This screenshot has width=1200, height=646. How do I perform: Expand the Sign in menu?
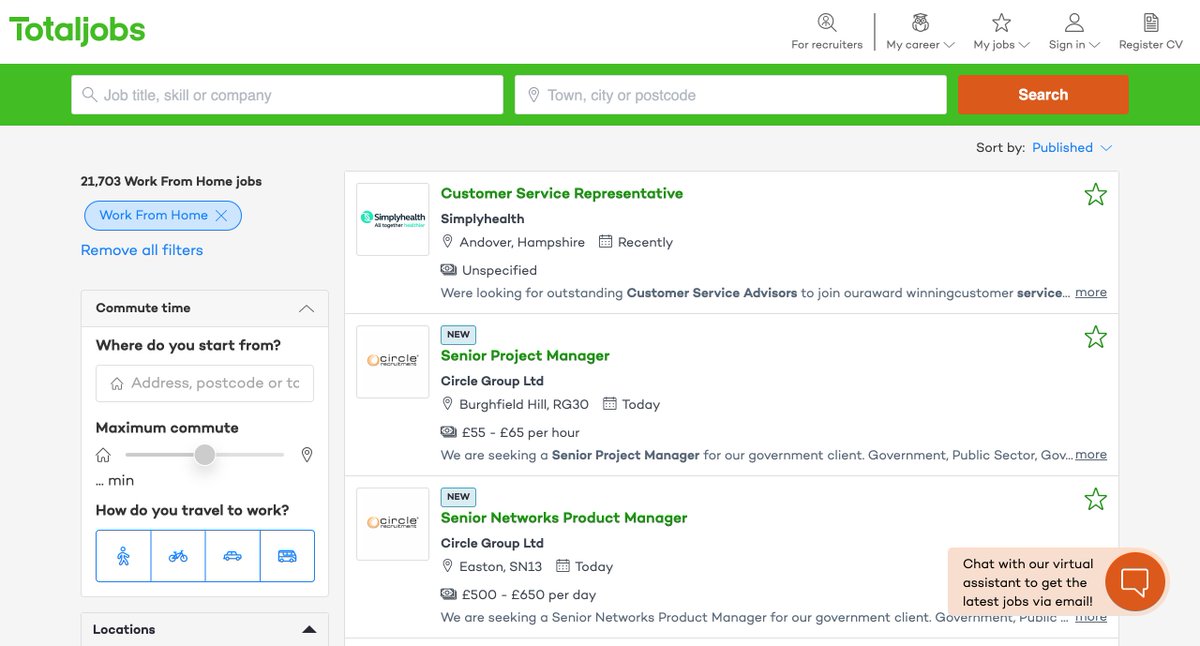coord(1074,32)
